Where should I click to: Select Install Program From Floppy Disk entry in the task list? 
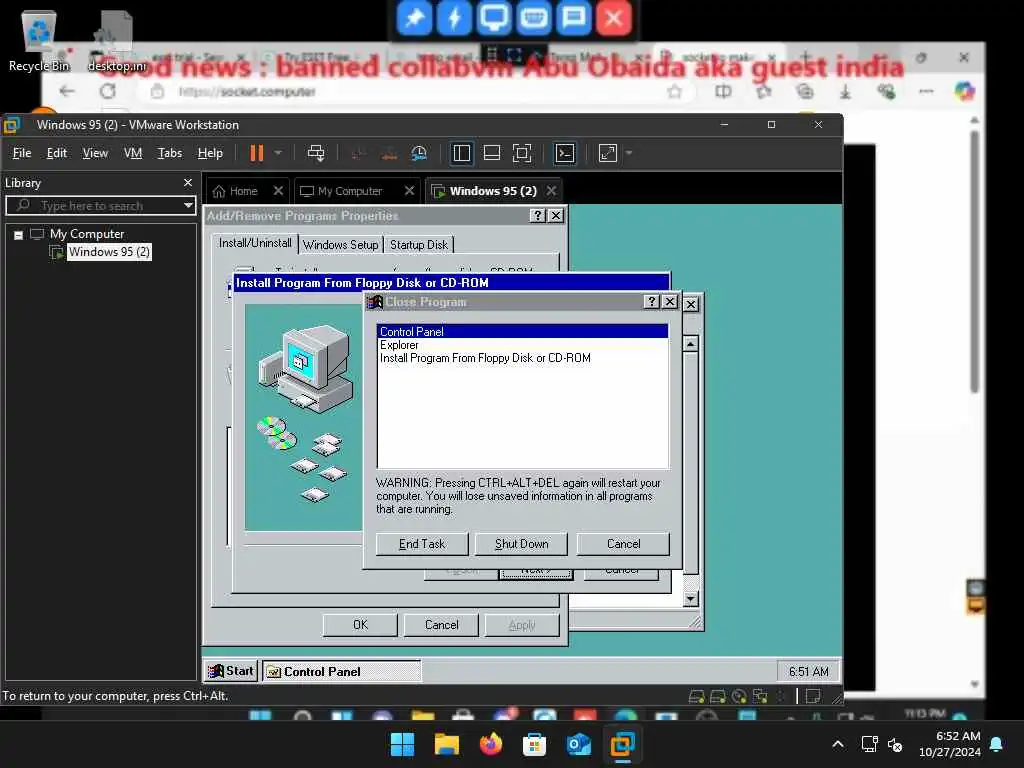(485, 358)
